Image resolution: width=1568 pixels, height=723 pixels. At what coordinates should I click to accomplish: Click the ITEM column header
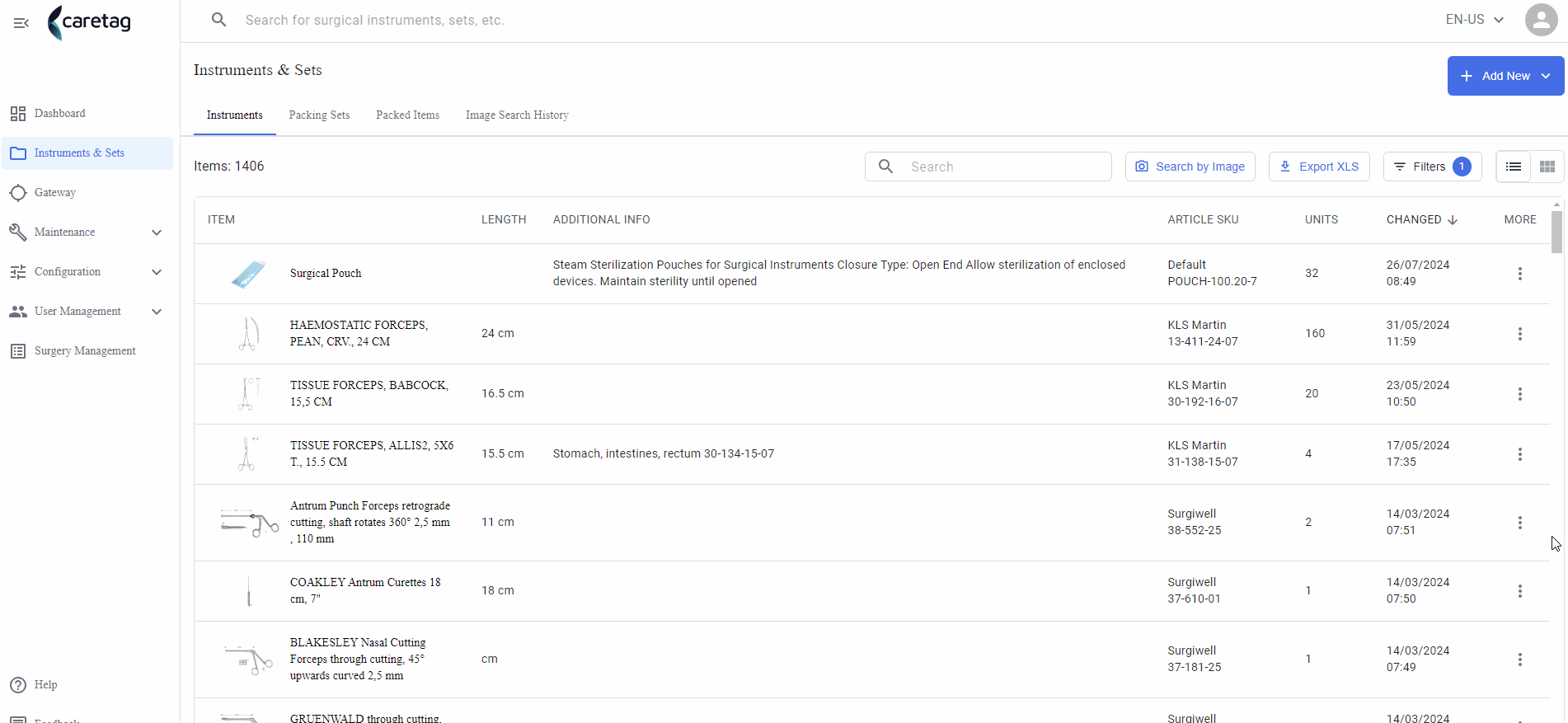click(x=221, y=220)
